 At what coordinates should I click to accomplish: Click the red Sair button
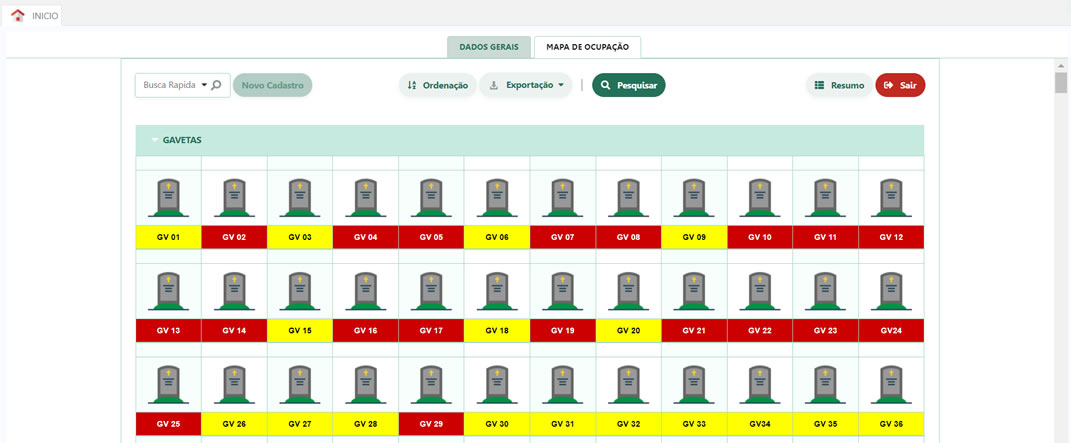899,85
